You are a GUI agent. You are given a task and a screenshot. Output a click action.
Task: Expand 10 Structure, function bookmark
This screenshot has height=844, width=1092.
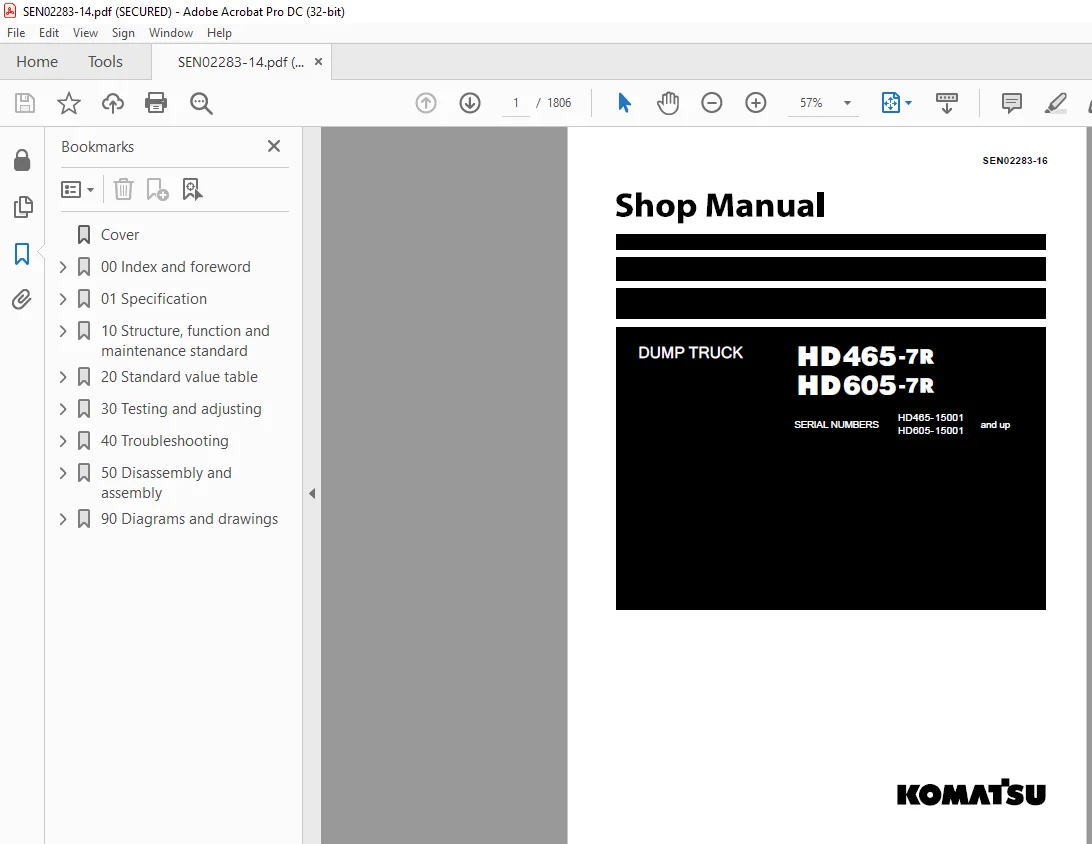click(x=63, y=331)
